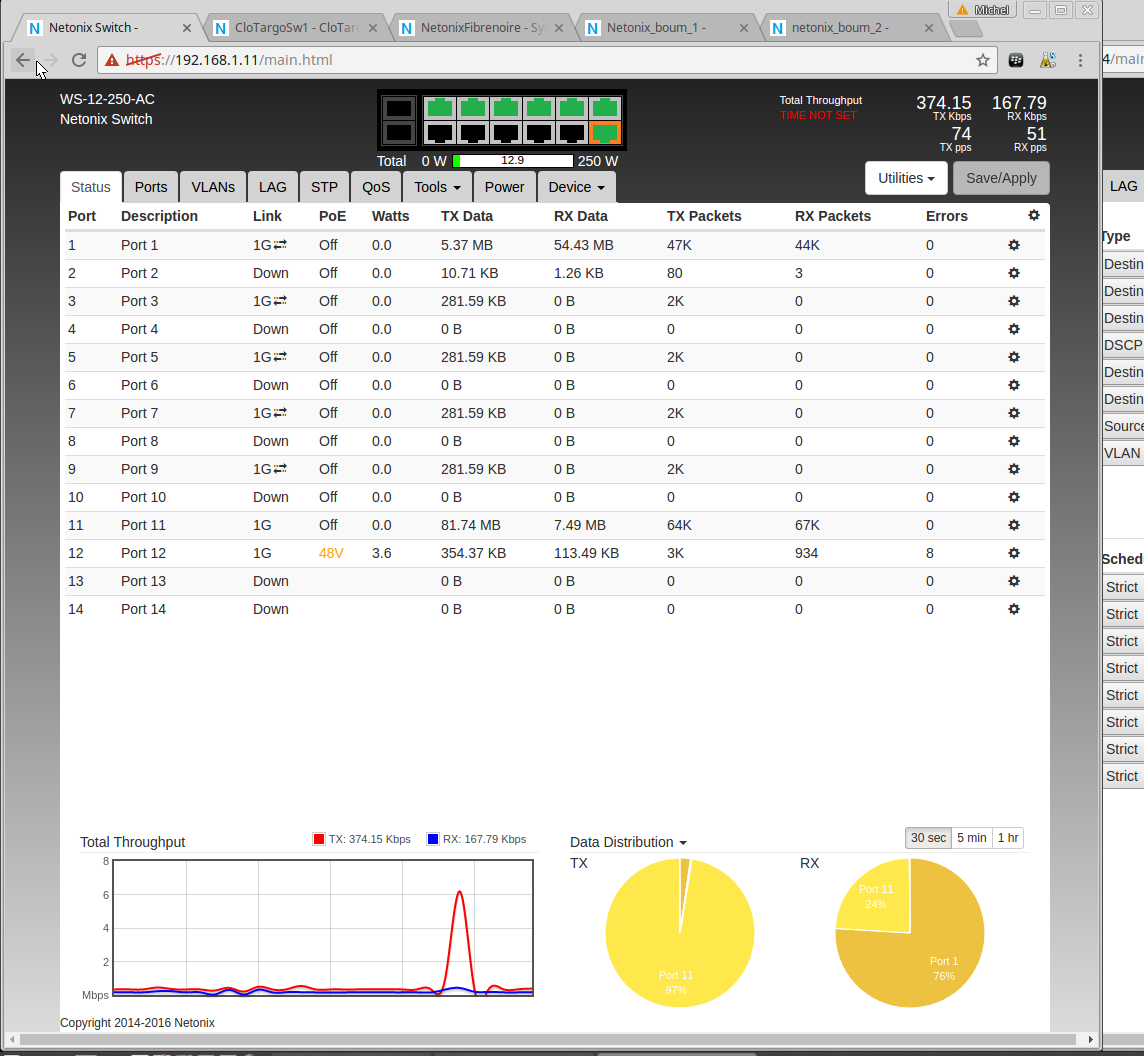Switch graph range to 1 hr

[x=1007, y=838]
